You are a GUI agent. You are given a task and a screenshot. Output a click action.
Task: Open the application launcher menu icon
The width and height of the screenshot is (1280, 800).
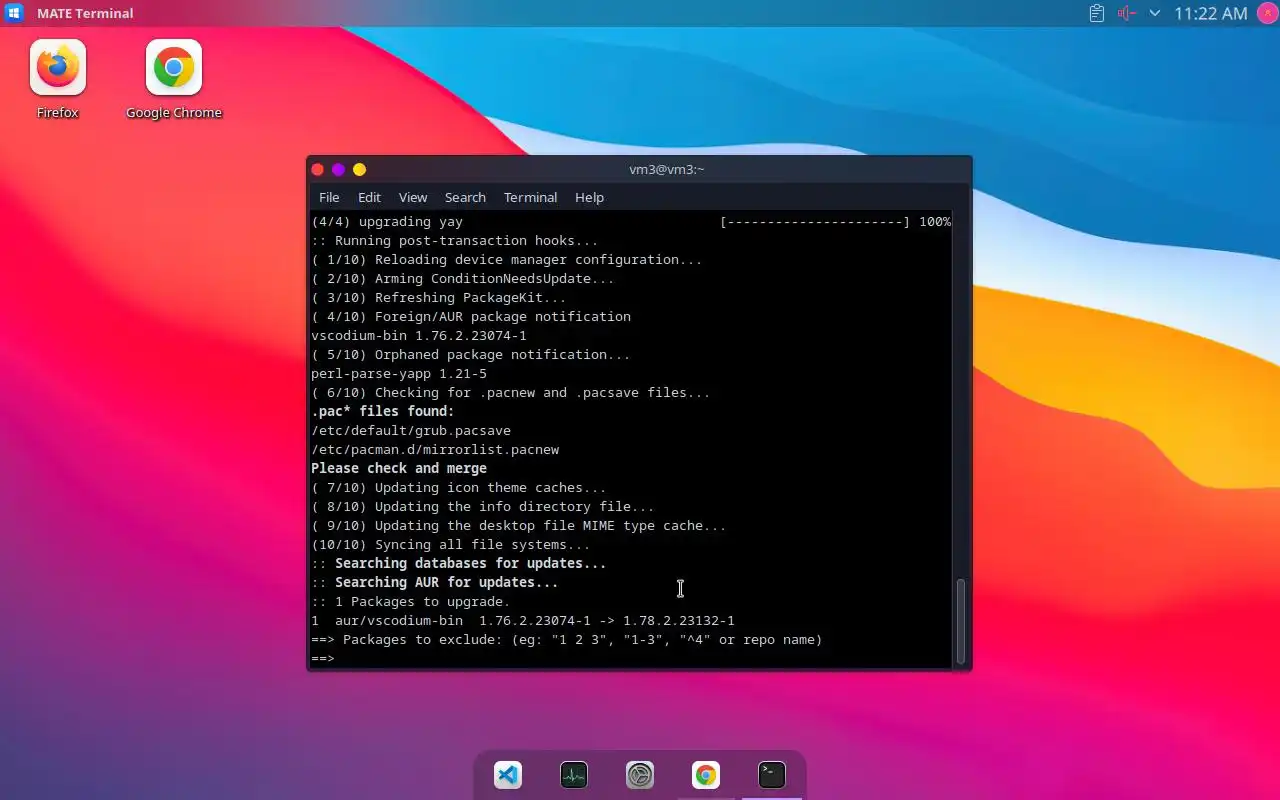[15, 13]
